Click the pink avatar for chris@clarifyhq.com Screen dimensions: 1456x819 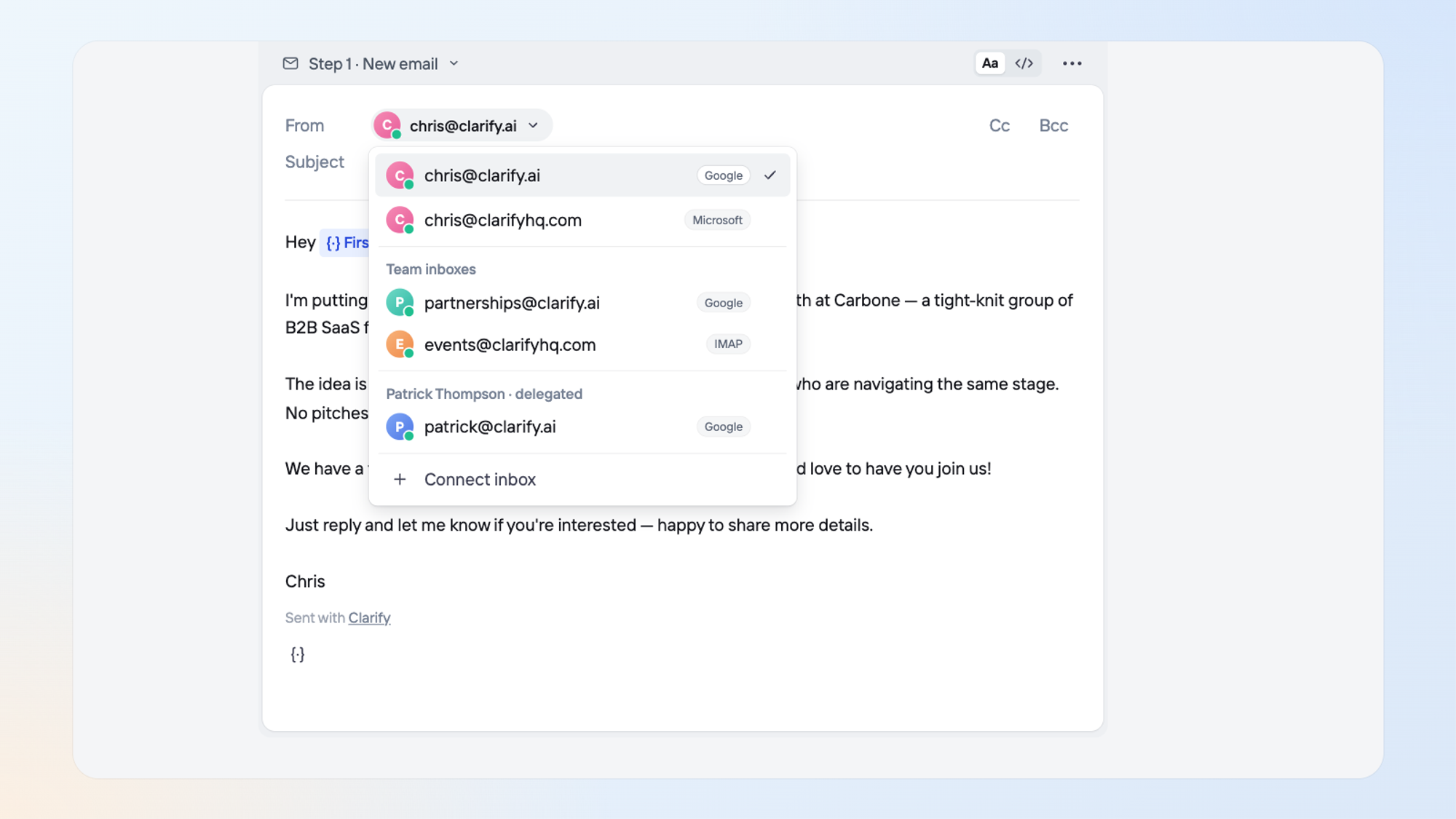400,220
